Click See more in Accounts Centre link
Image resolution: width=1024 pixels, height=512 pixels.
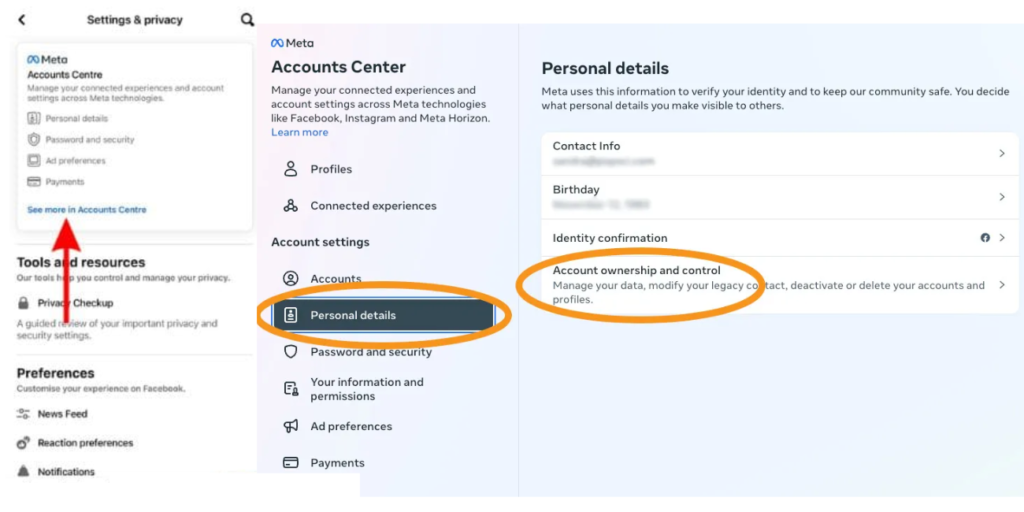(x=87, y=210)
